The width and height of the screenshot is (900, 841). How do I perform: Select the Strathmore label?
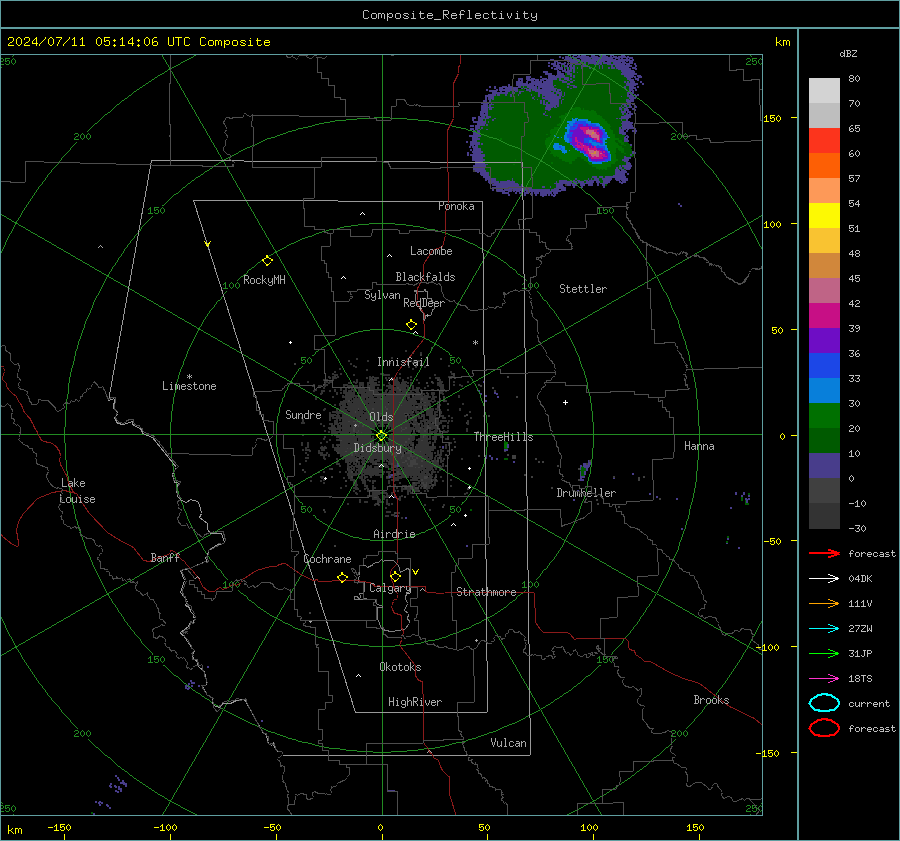pyautogui.click(x=486, y=592)
